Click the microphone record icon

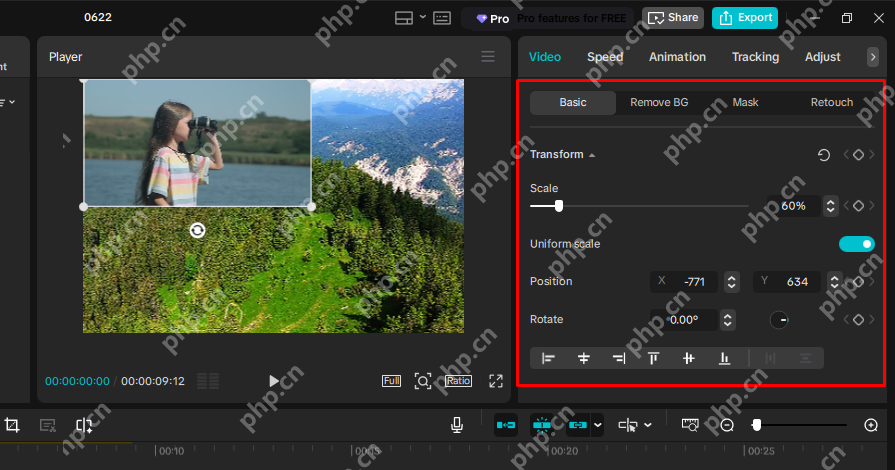click(457, 425)
